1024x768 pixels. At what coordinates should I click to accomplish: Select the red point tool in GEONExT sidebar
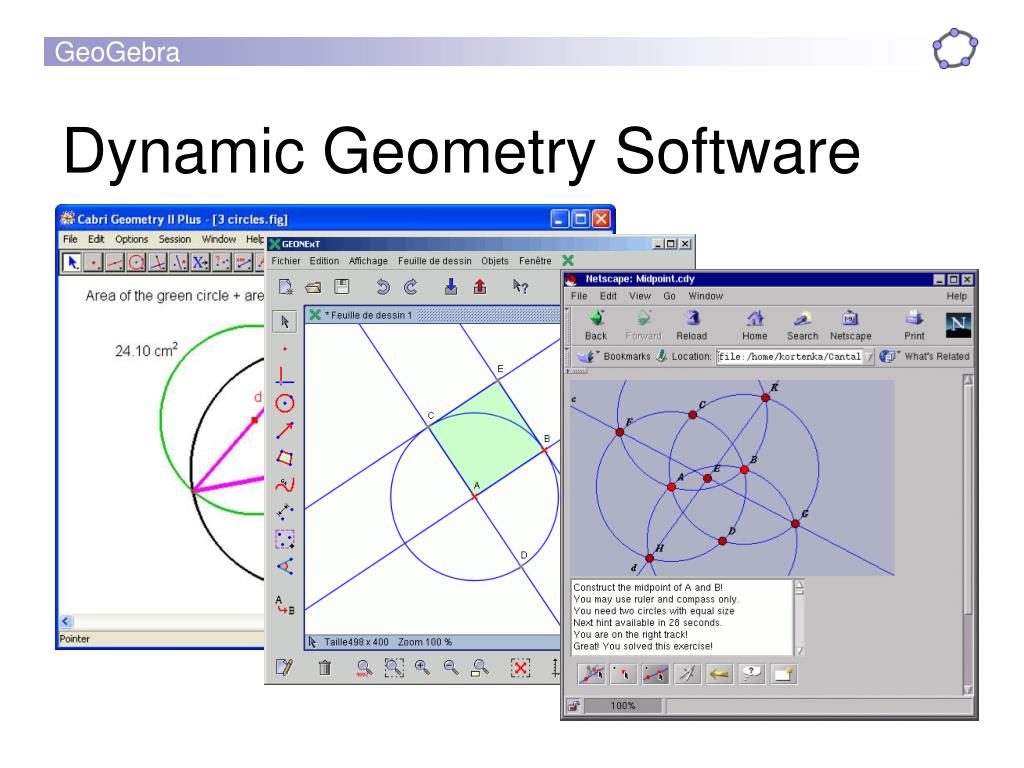pos(284,349)
